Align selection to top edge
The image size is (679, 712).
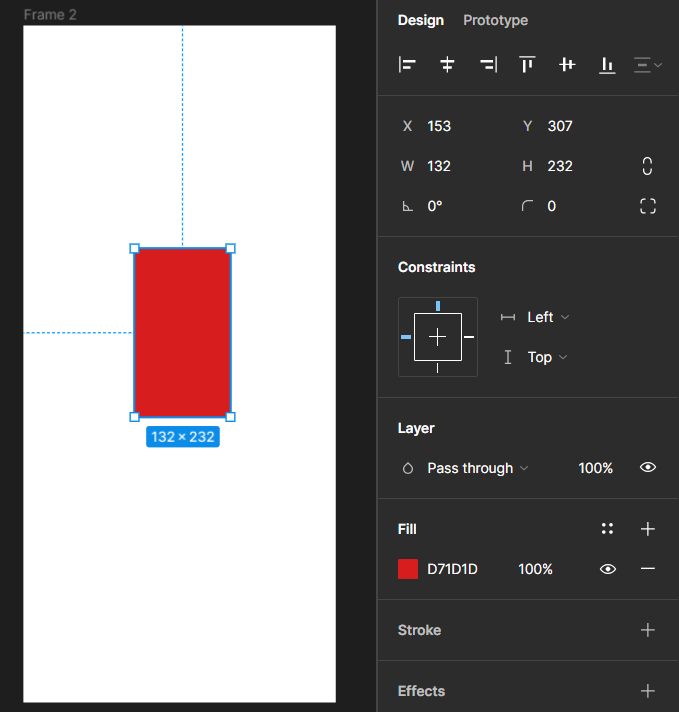coord(527,65)
